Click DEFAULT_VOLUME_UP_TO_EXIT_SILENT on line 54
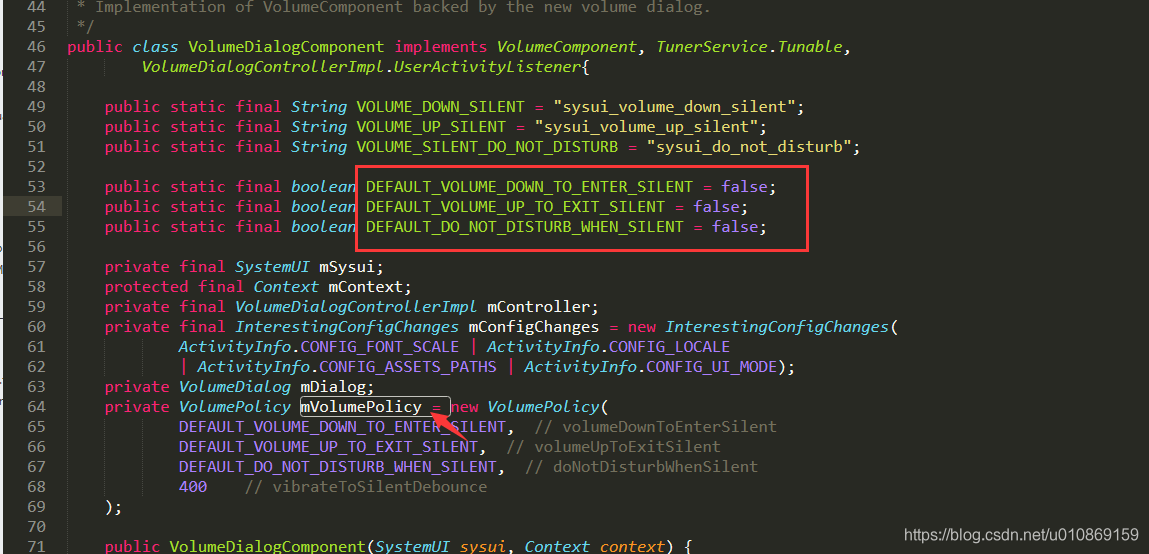 click(515, 207)
